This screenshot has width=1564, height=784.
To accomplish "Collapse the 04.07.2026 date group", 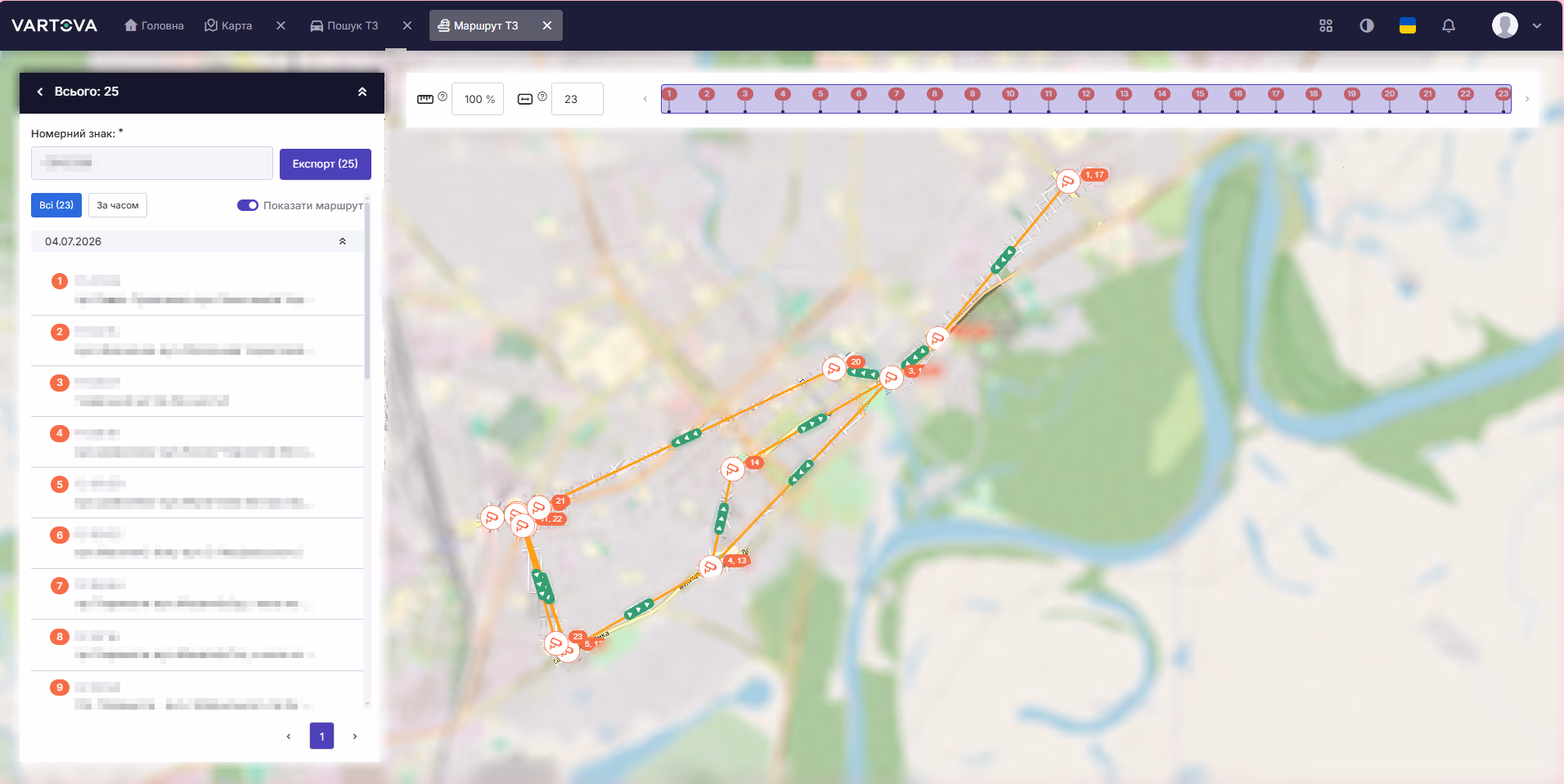I will 343,241.
